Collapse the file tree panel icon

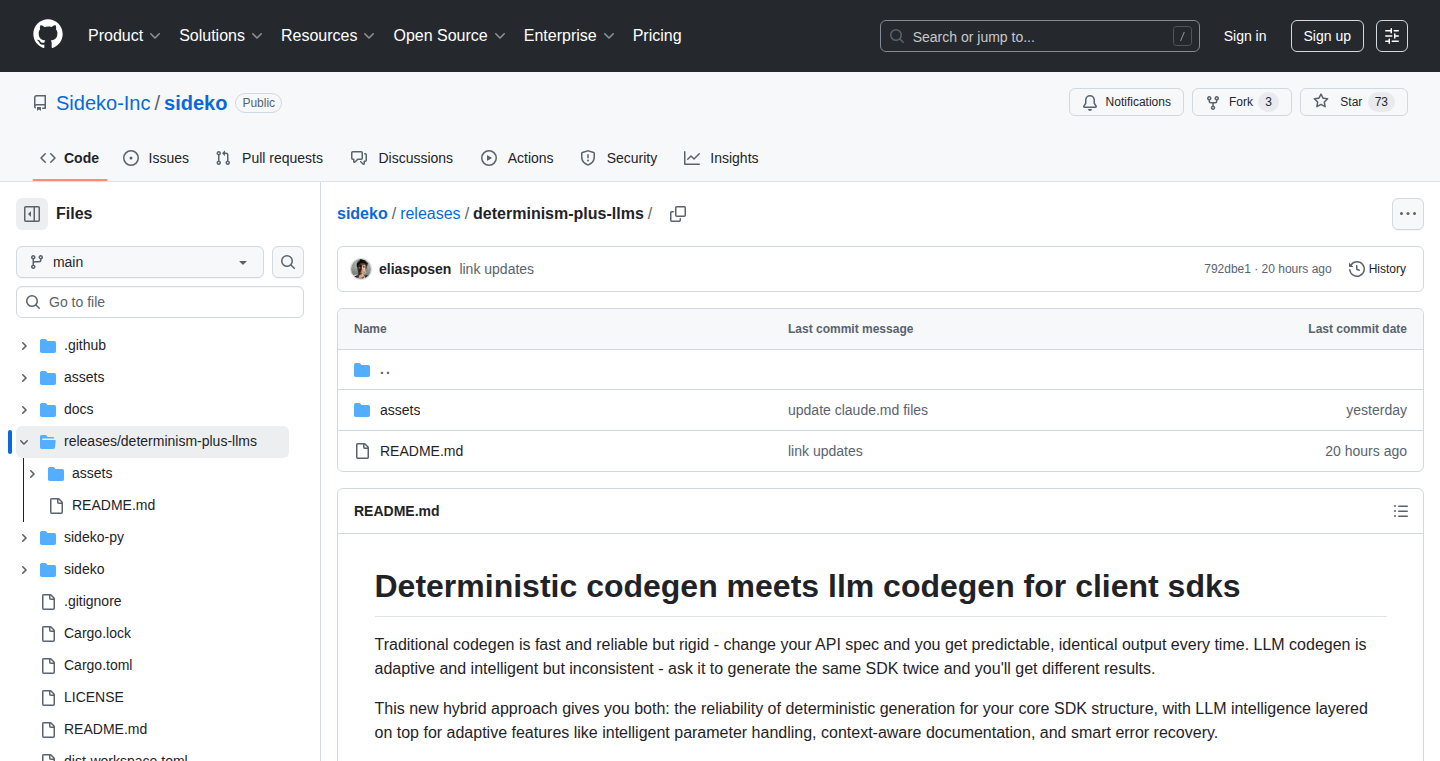(32, 214)
